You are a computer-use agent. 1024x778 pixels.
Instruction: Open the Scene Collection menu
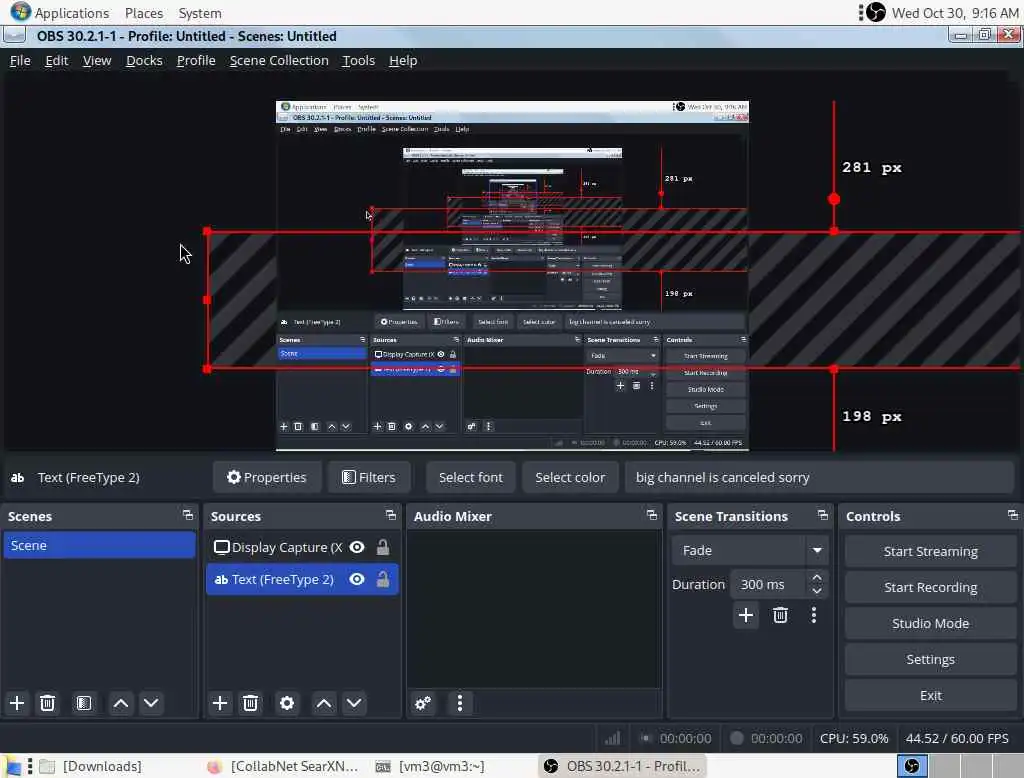(279, 61)
